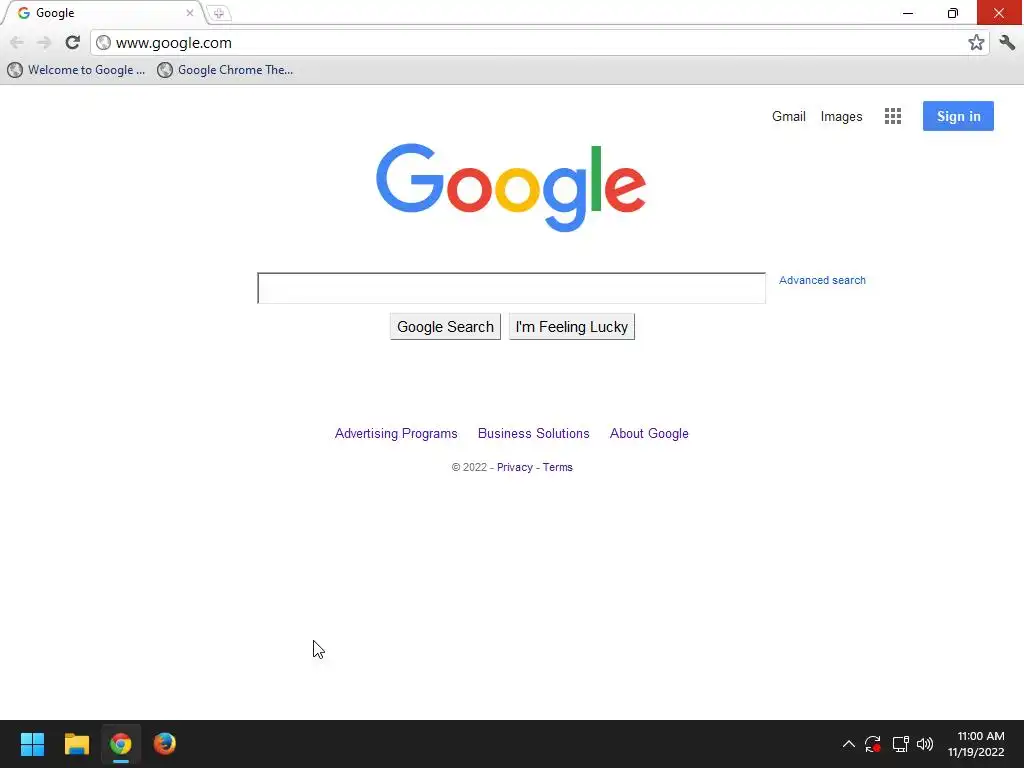Screen dimensions: 1024x768
Task: Click the browser back arrow
Action: [17, 43]
